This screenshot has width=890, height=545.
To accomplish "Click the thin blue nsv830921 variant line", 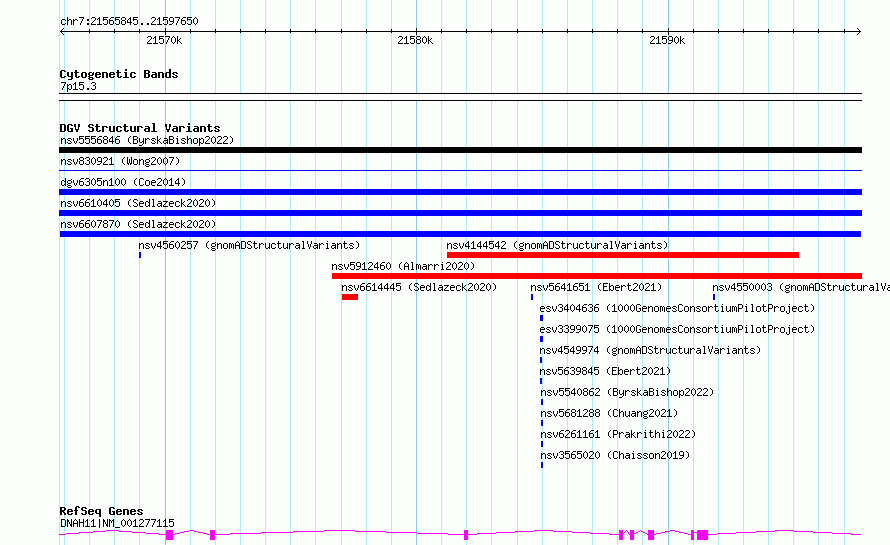I will pyautogui.click(x=460, y=170).
